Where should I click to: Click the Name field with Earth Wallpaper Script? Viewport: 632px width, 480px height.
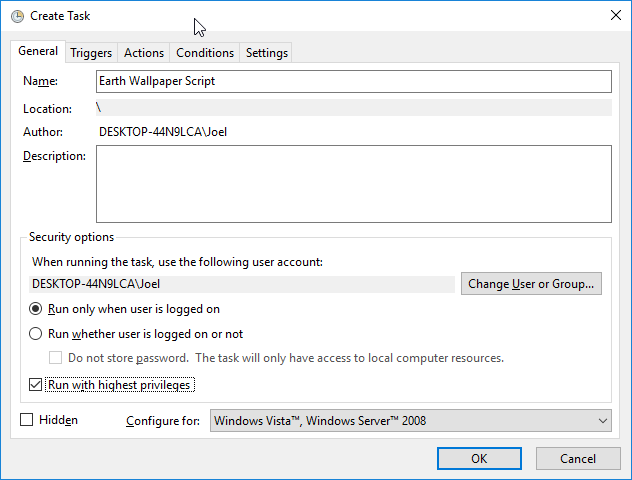[353, 81]
